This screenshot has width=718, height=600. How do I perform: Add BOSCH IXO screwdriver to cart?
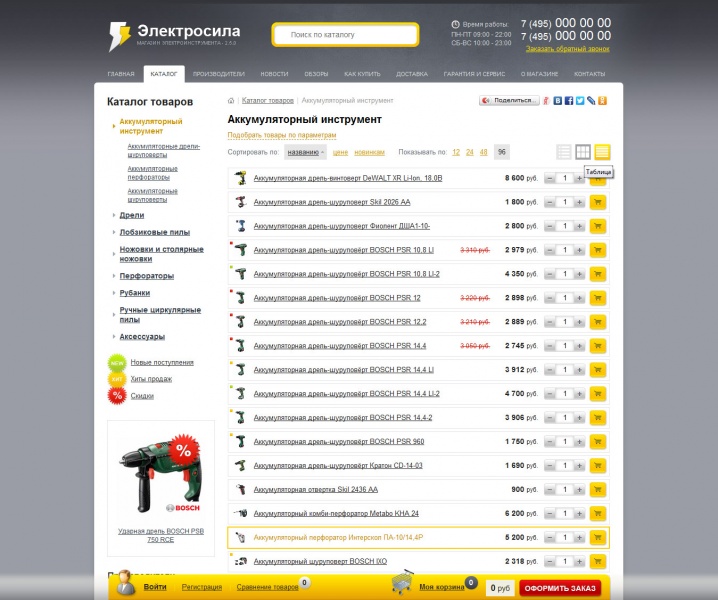tap(598, 562)
